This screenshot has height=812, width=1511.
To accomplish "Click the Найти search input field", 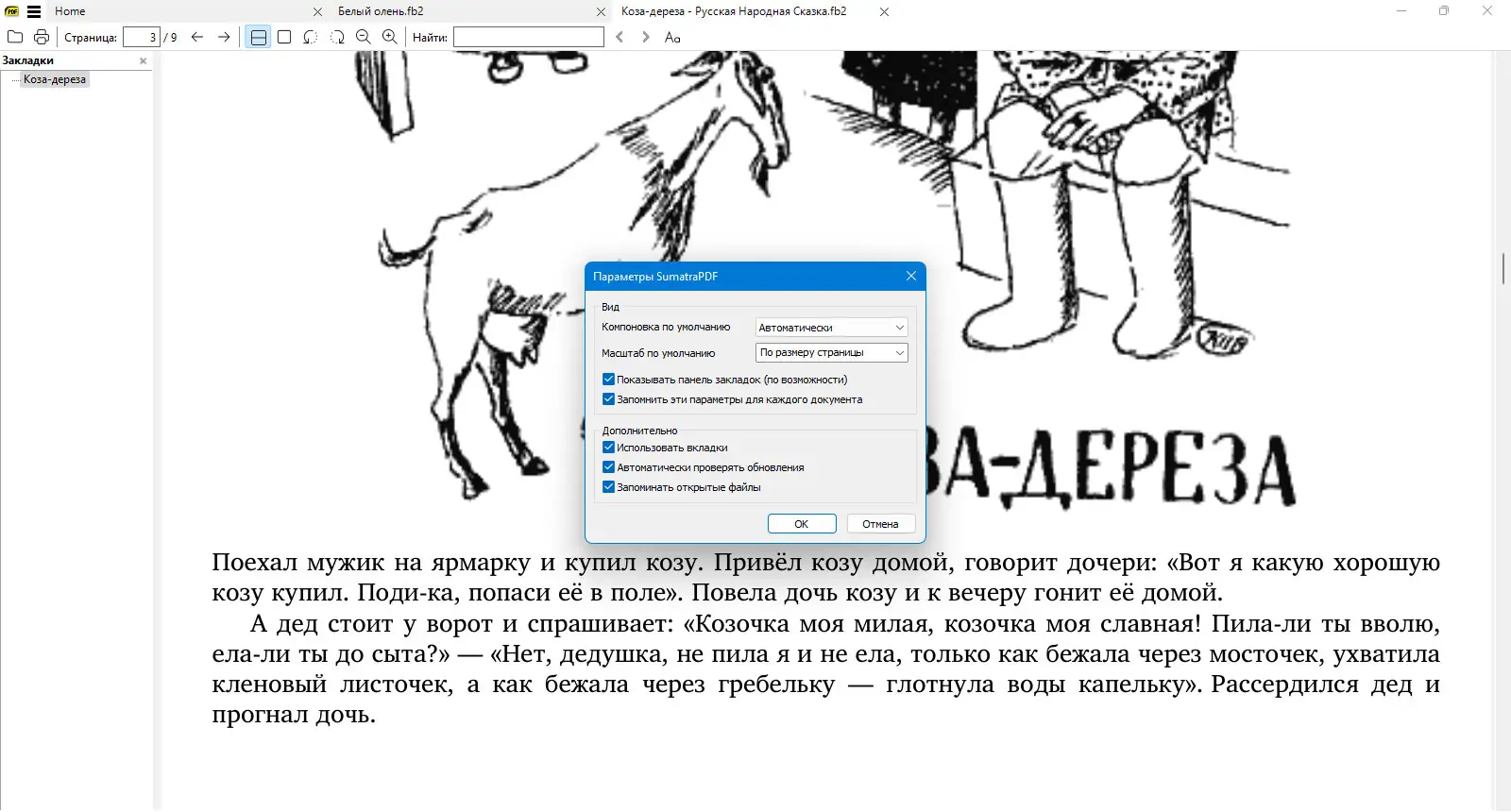I will pos(529,37).
